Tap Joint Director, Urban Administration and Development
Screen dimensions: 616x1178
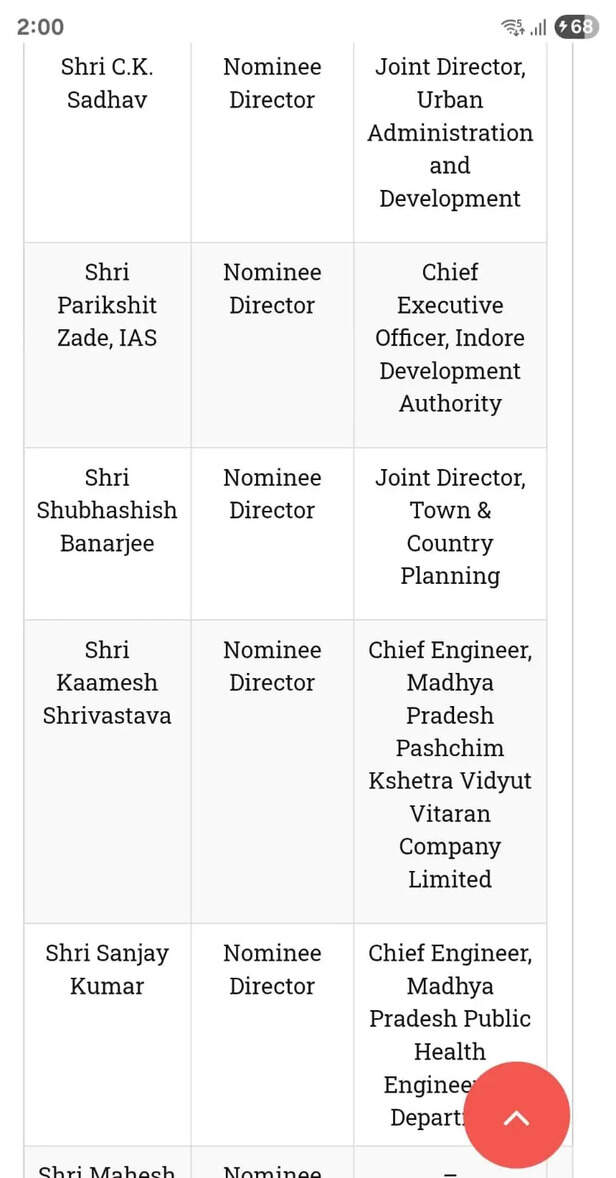pyautogui.click(x=450, y=132)
